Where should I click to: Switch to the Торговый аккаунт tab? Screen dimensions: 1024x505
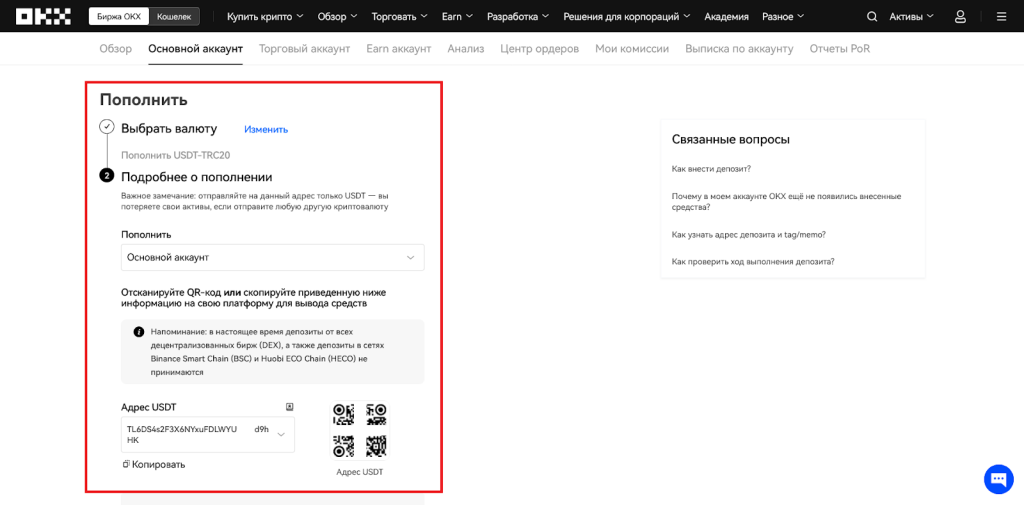pyautogui.click(x=304, y=49)
